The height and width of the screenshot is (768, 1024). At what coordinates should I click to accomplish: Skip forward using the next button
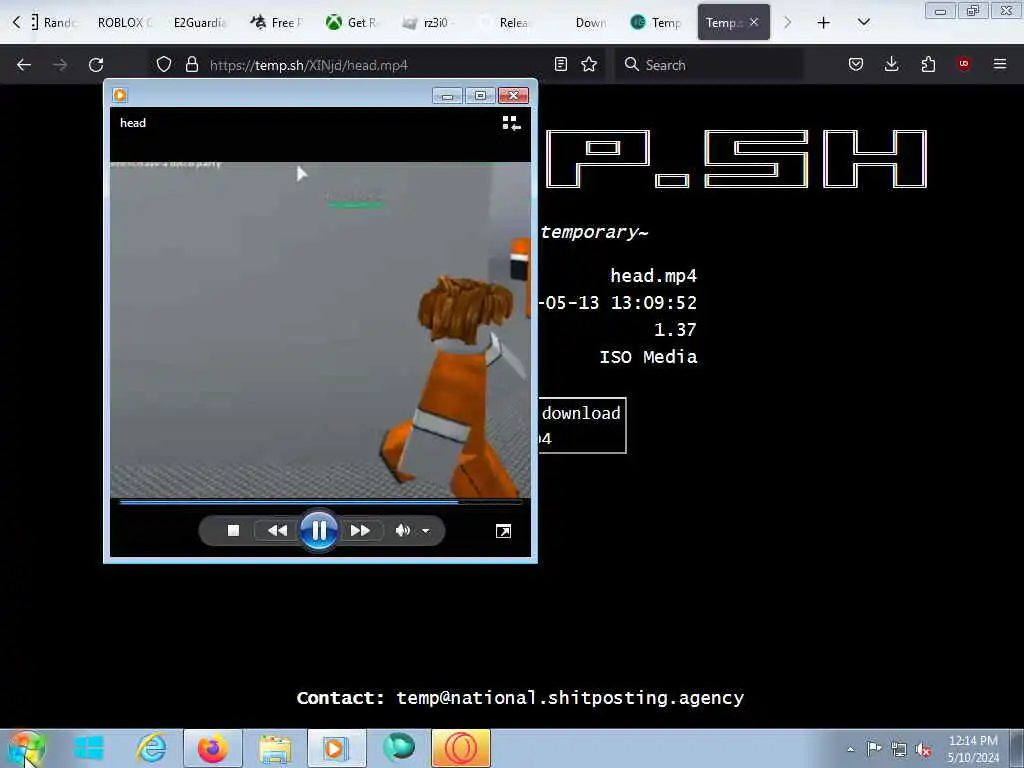(x=360, y=531)
